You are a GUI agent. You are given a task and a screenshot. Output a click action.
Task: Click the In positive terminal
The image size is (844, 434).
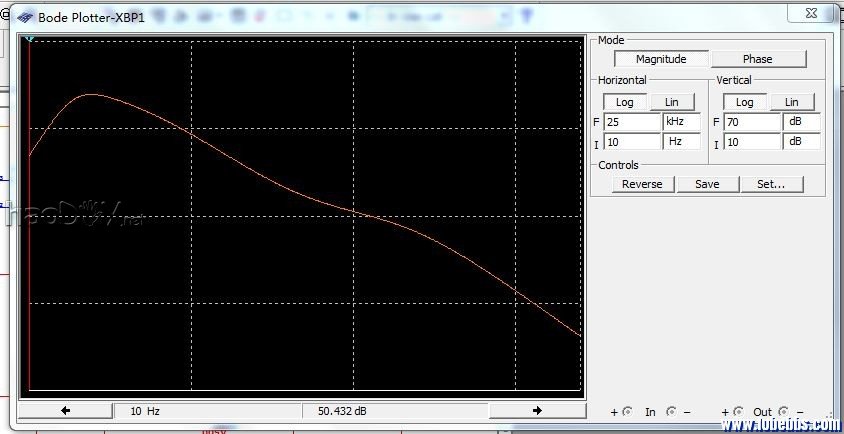(627, 411)
